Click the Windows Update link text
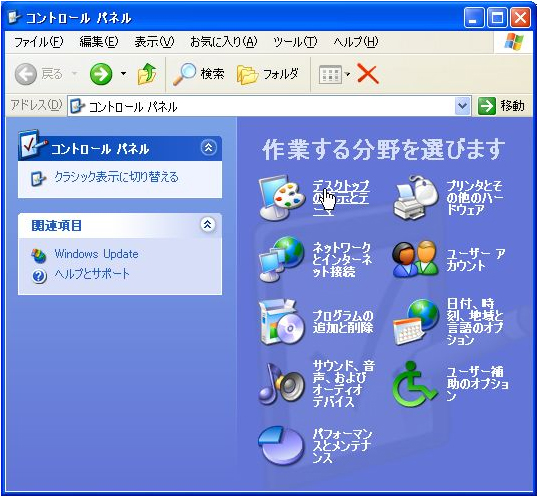This screenshot has height=497, width=538. 96,254
